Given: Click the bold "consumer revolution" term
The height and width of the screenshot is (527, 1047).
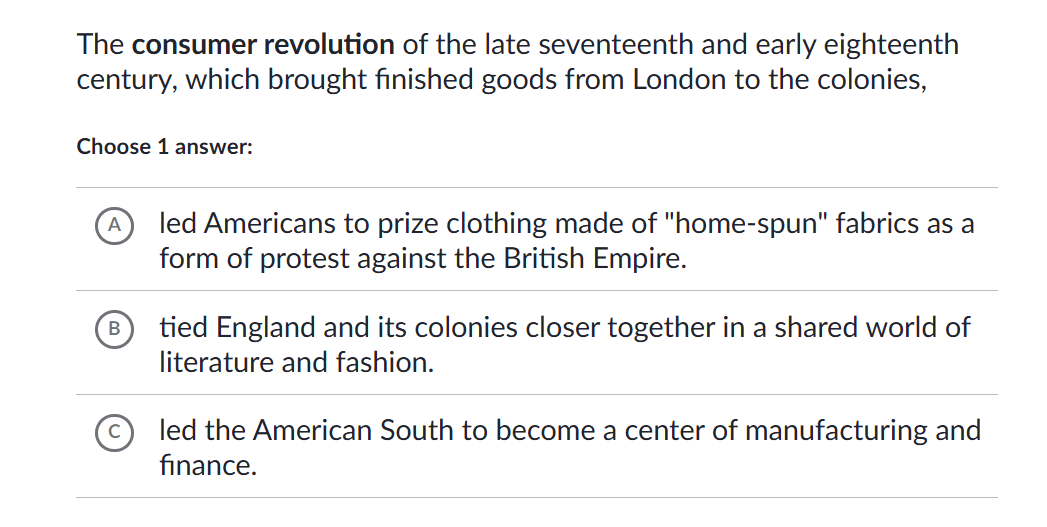Looking at the screenshot, I should 263,45.
